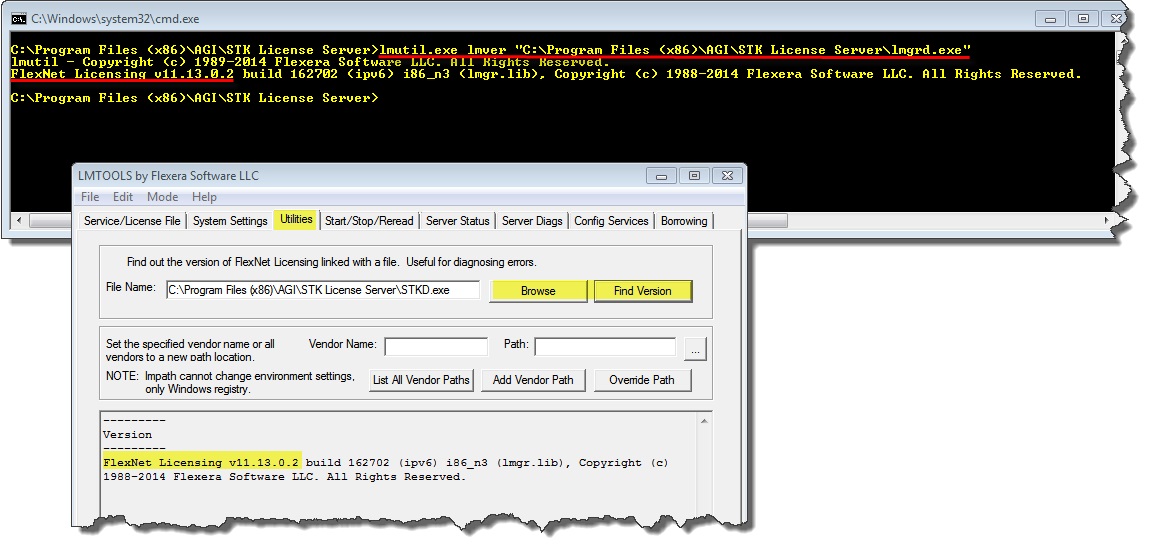Select the Utilities tab
1156x555 pixels.
click(x=296, y=220)
